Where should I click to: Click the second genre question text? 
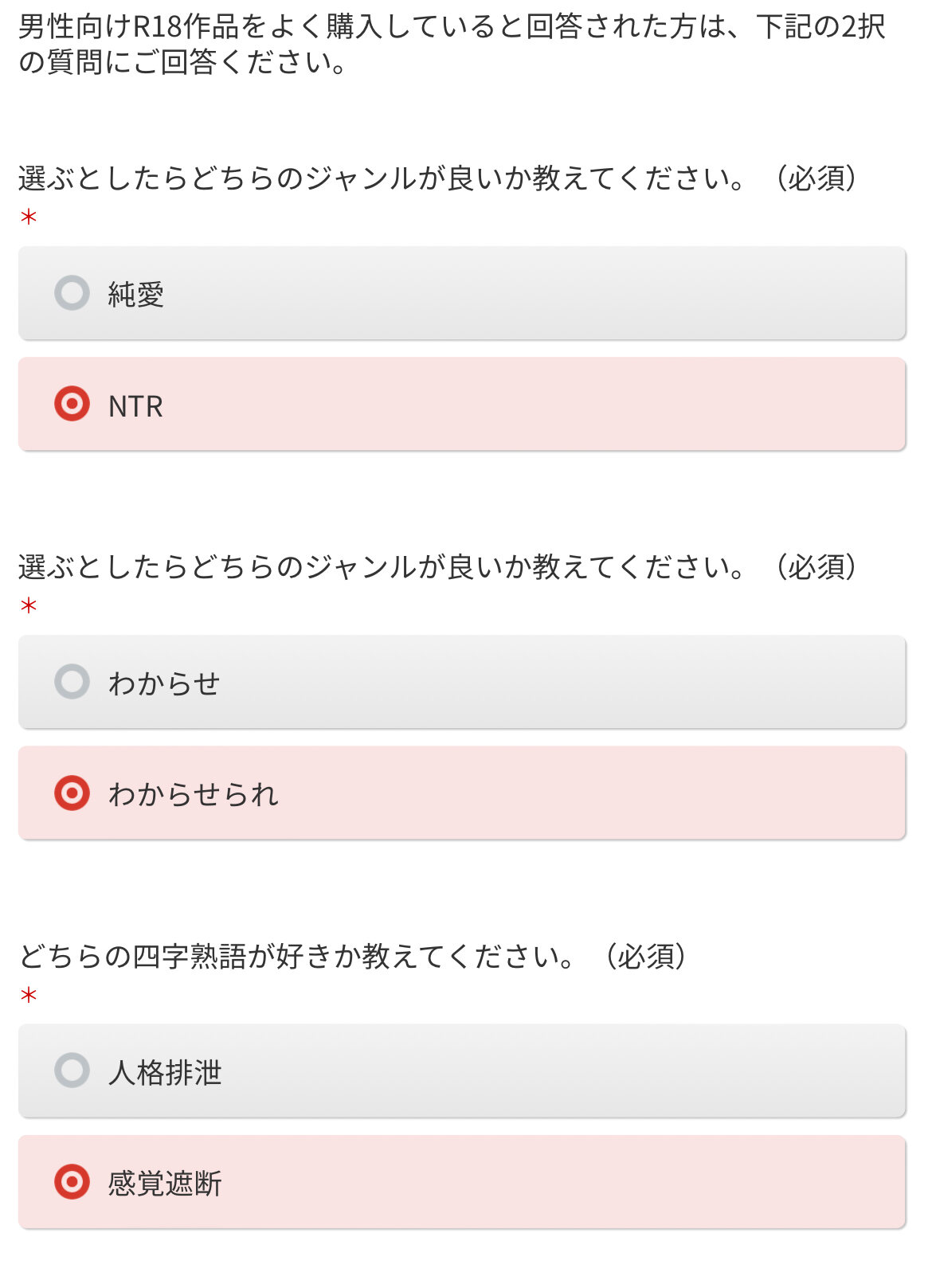click(382, 566)
